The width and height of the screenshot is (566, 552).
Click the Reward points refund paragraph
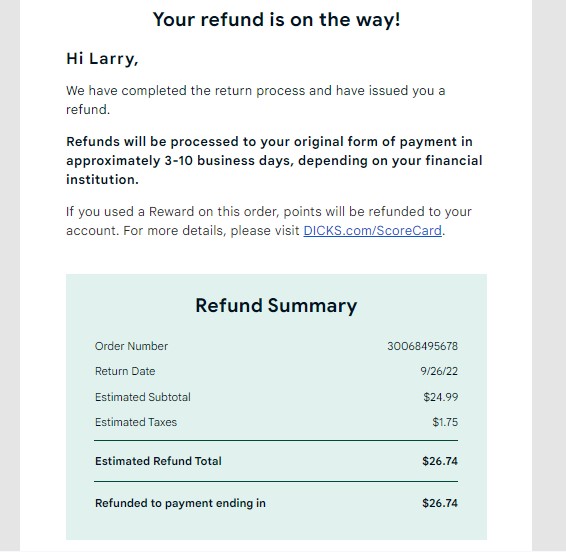coord(269,221)
